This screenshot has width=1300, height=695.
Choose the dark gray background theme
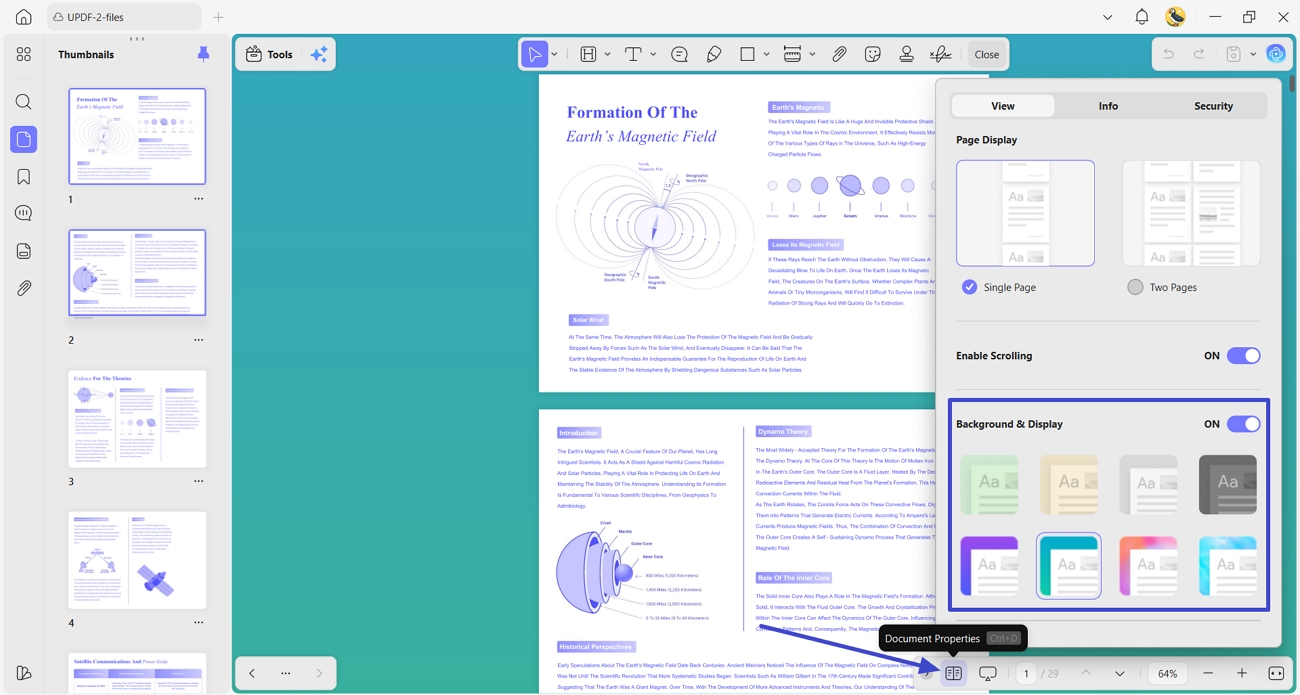click(1228, 485)
